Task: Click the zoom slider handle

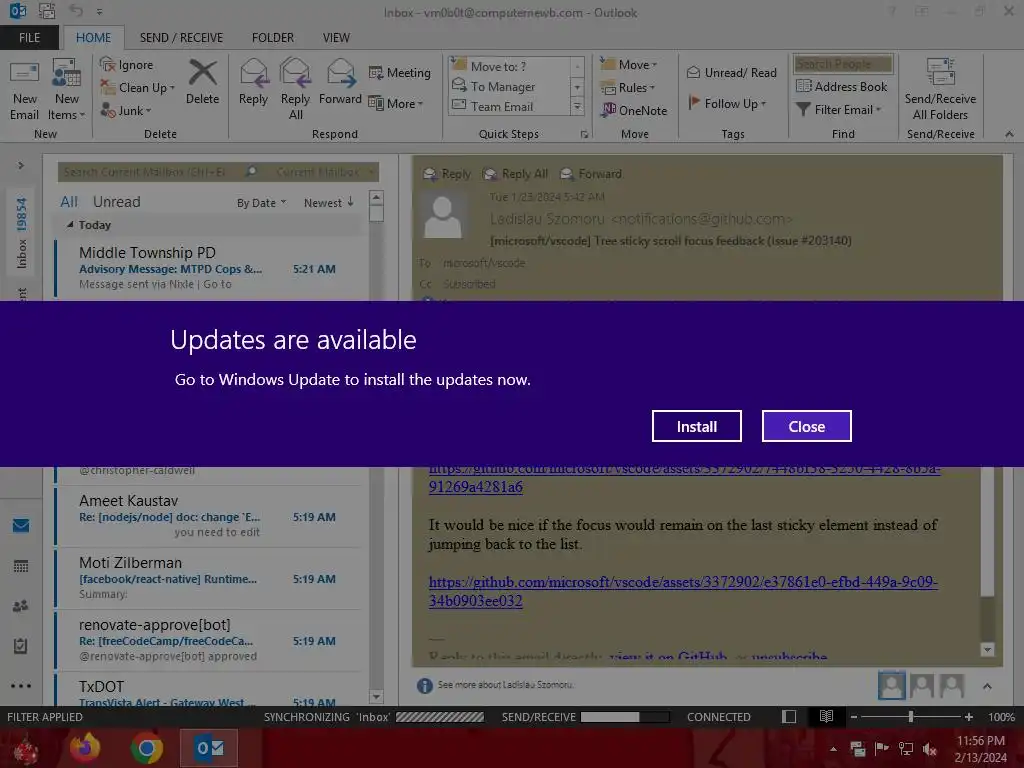Action: [910, 717]
